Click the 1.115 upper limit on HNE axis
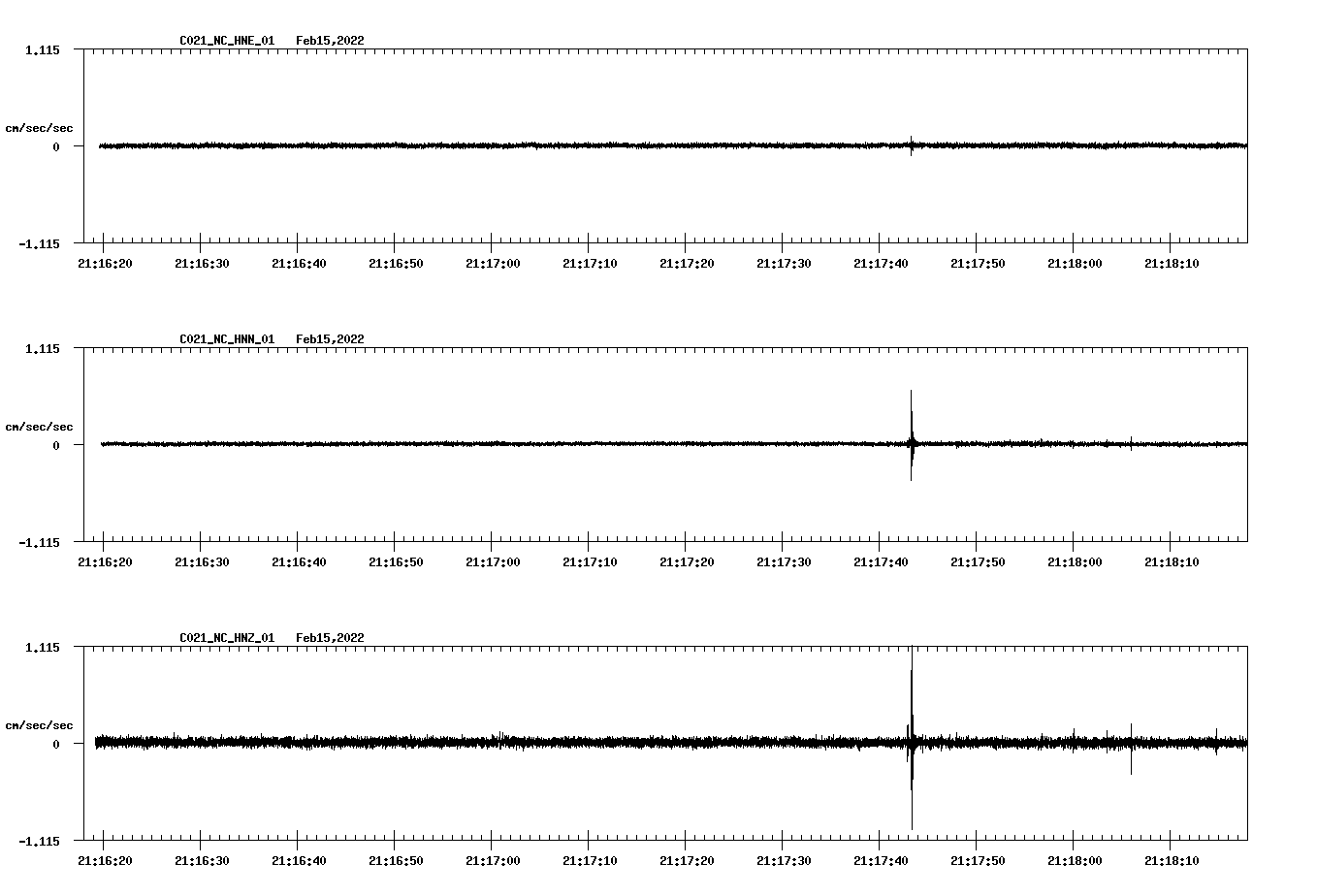Image resolution: width=1317 pixels, height=896 pixels. point(43,49)
